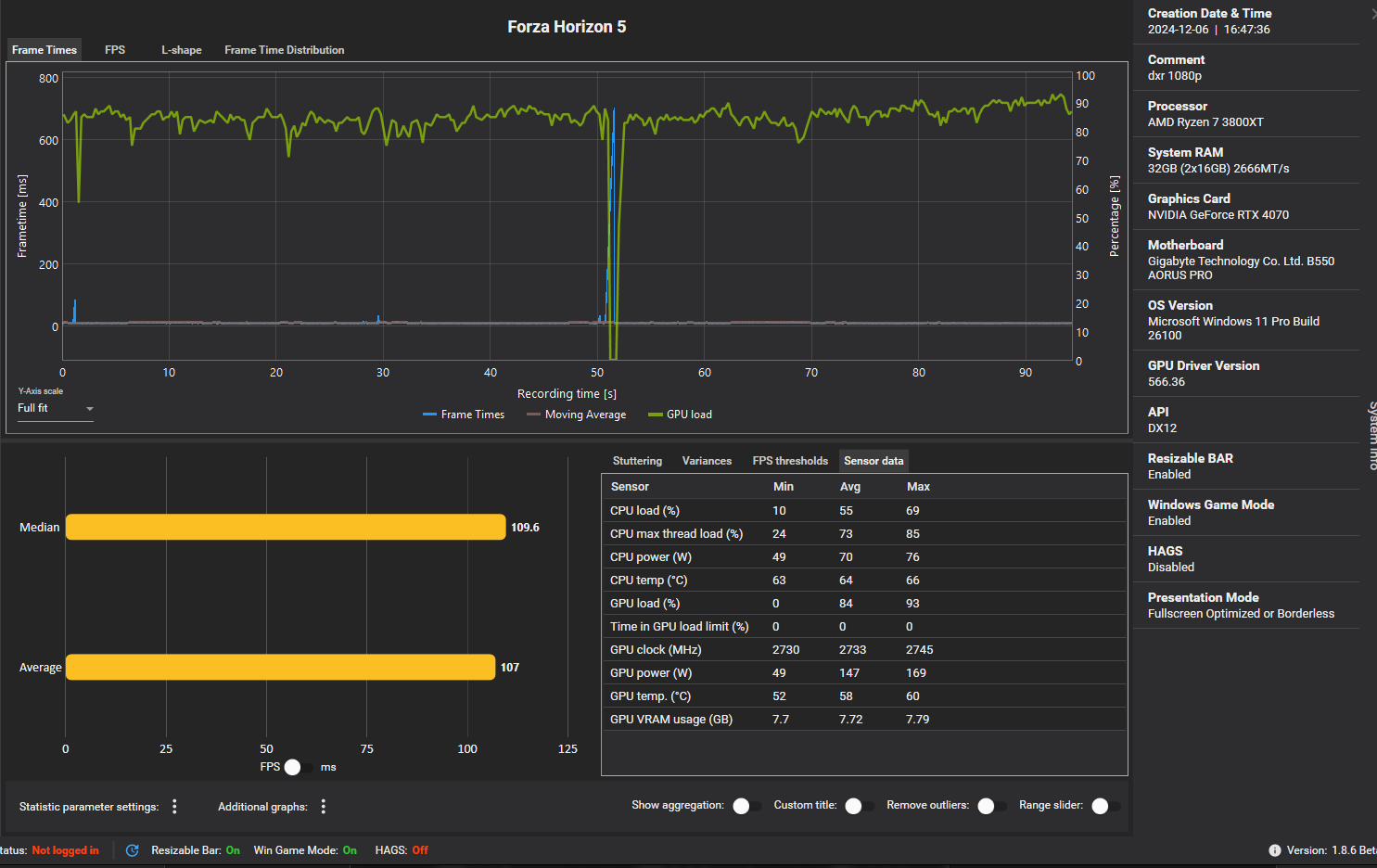Click the 'Resizable Bar: On' status entry
This screenshot has width=1377, height=868.
(x=196, y=850)
